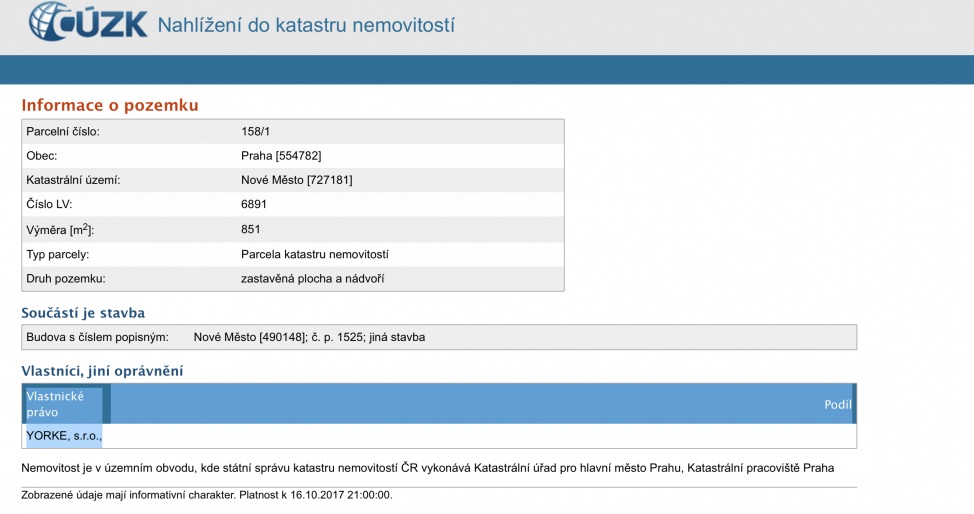This screenshot has width=974, height=514.
Task: Select the 'Vlastníci, jiní oprávnění' heading
Action: 102,371
